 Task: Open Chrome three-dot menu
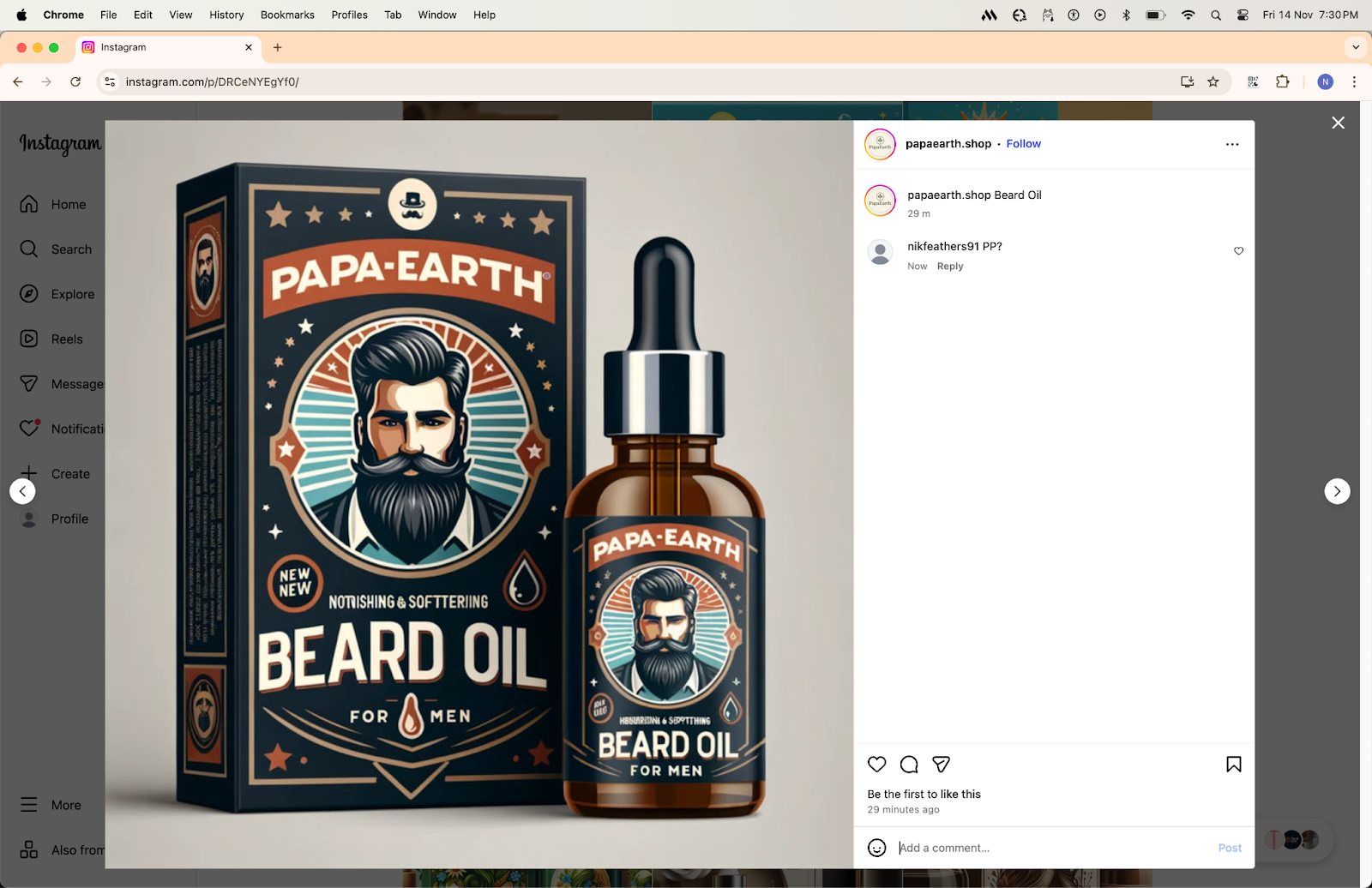(1354, 81)
